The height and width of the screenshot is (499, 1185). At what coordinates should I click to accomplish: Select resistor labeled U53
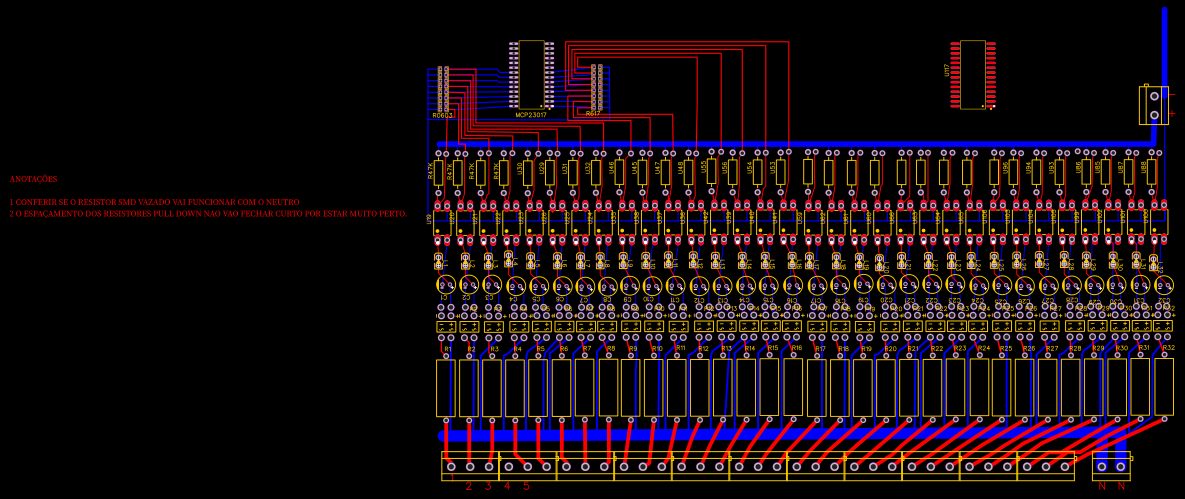(x=781, y=172)
